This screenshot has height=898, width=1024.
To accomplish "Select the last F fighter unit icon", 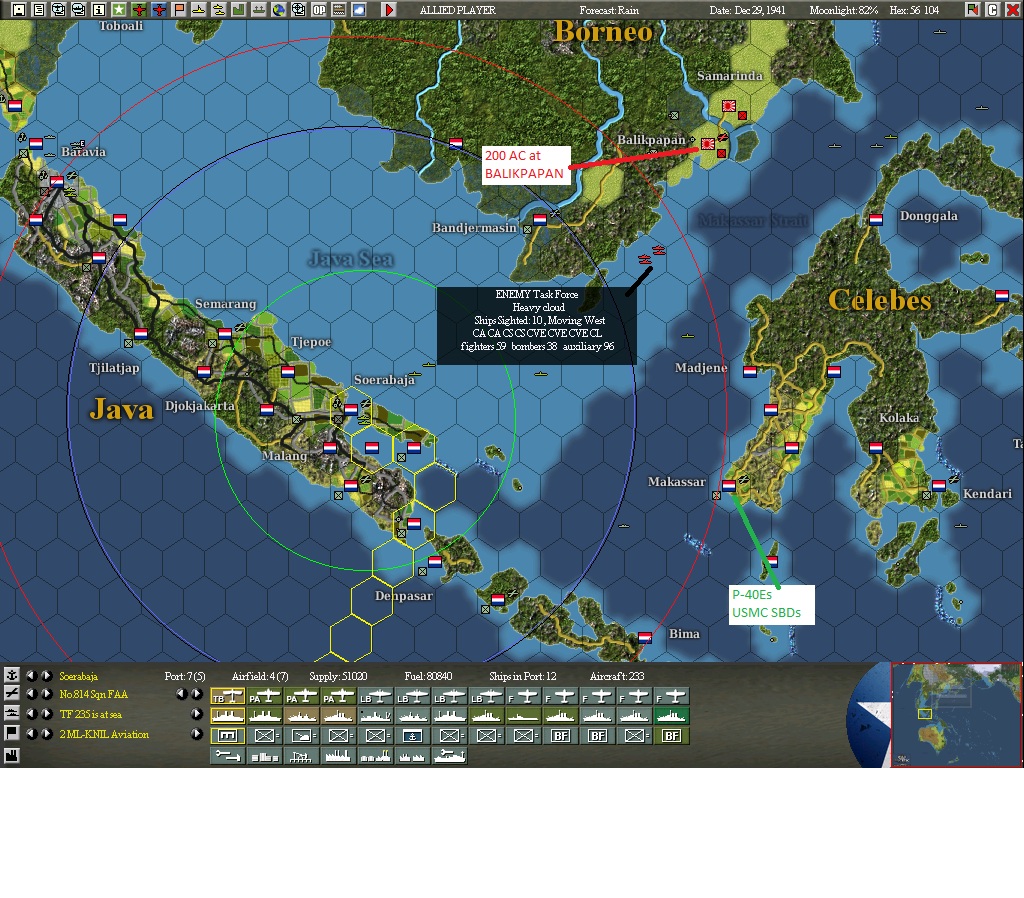I will (x=671, y=696).
